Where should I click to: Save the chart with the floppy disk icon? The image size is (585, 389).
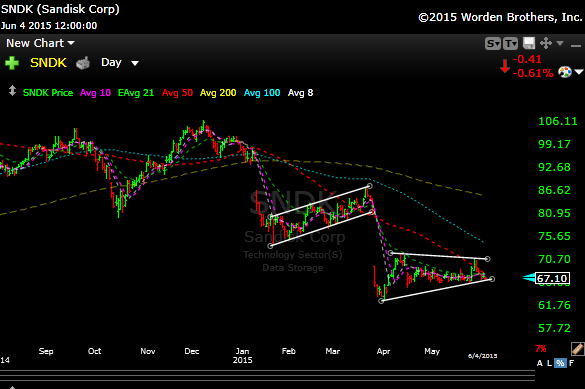click(x=529, y=43)
